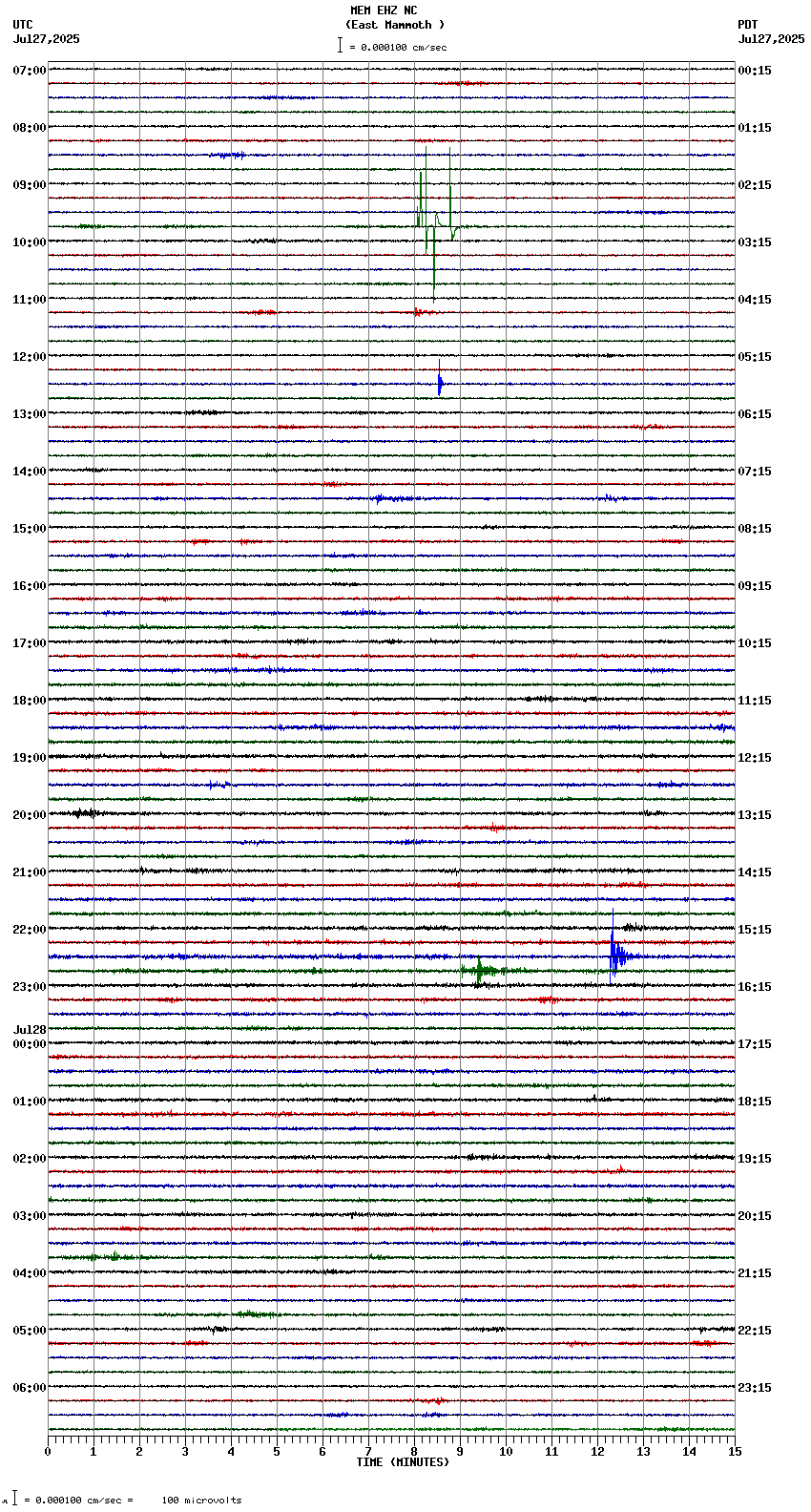Click the 06:00 UTC time label
This screenshot has height=1512, width=811.
(30, 1388)
